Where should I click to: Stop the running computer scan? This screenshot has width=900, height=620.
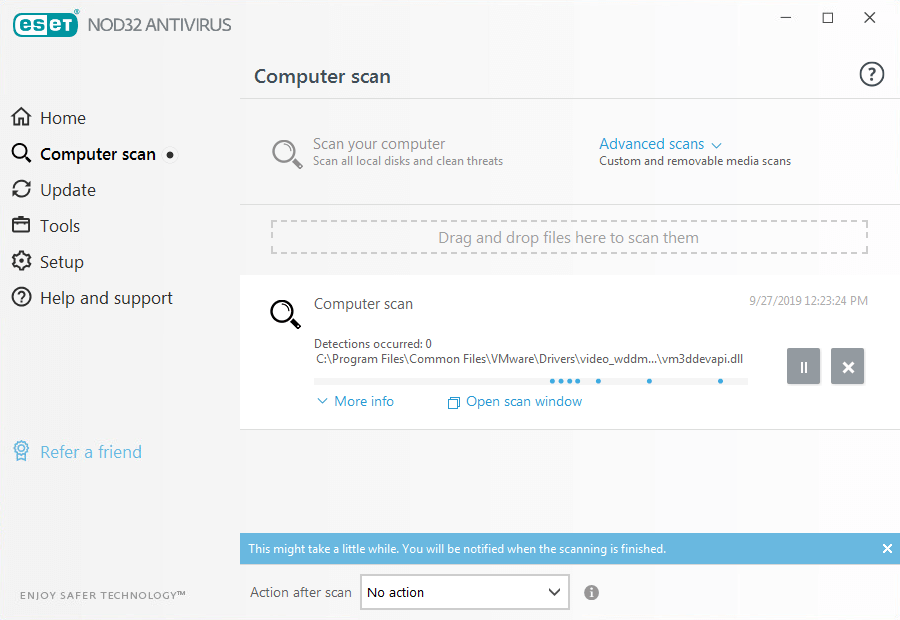(847, 366)
